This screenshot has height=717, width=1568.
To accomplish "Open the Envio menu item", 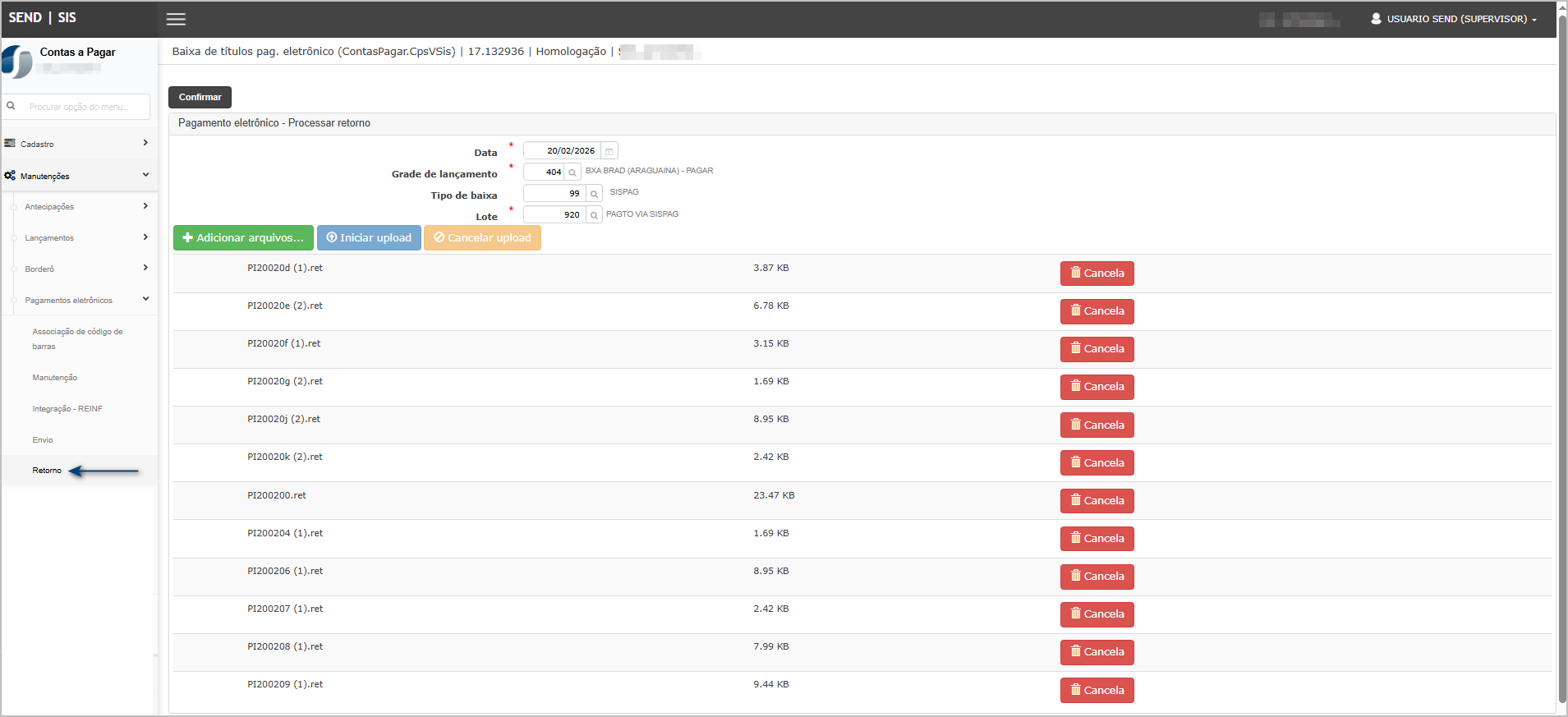I will (x=43, y=440).
